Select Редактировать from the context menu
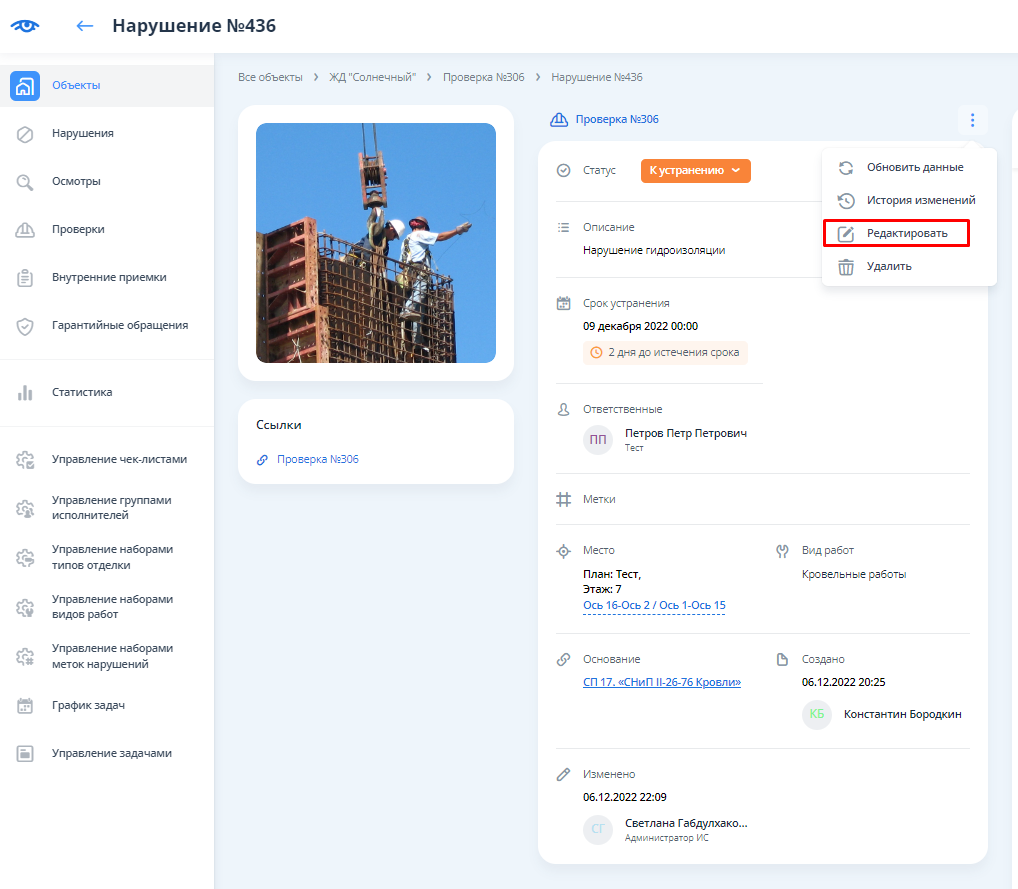The width and height of the screenshot is (1018, 889). click(906, 234)
